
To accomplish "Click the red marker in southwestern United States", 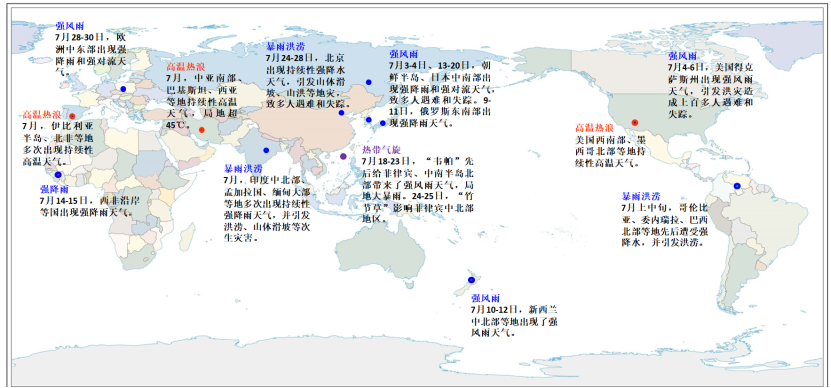I will 635,123.
